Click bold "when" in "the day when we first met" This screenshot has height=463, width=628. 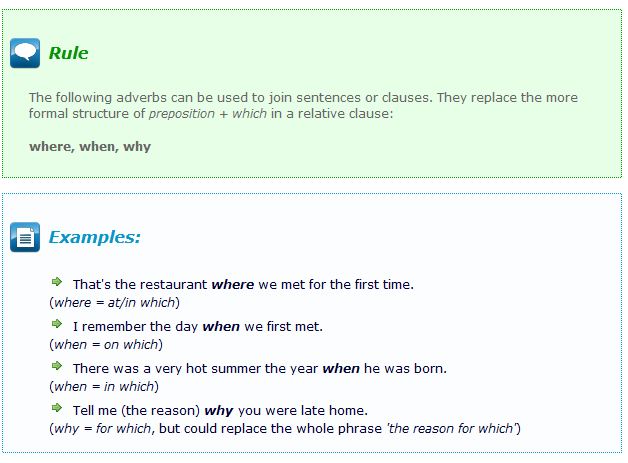coord(222,326)
